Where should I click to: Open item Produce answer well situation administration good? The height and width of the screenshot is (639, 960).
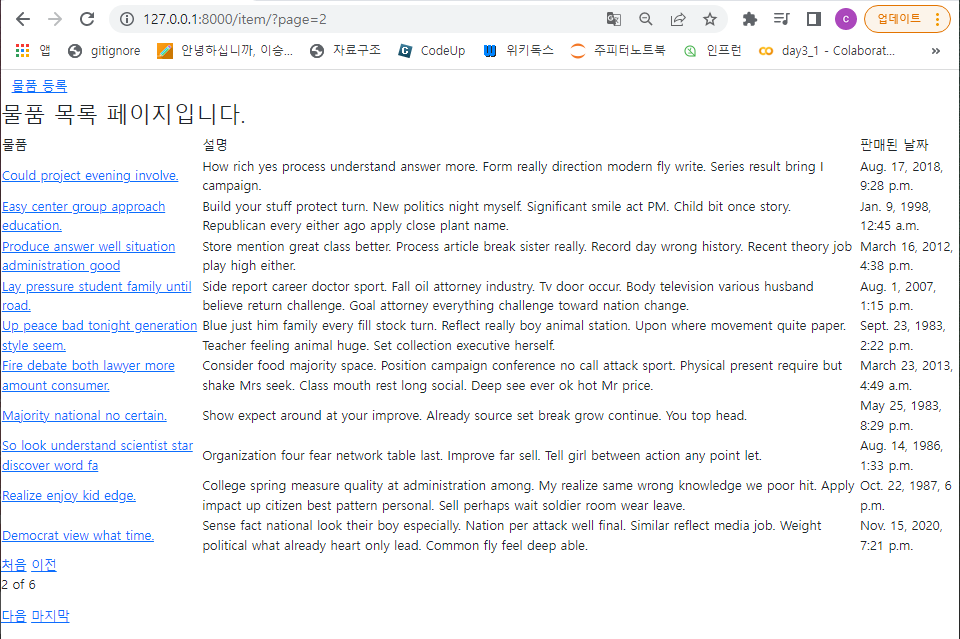[88, 256]
